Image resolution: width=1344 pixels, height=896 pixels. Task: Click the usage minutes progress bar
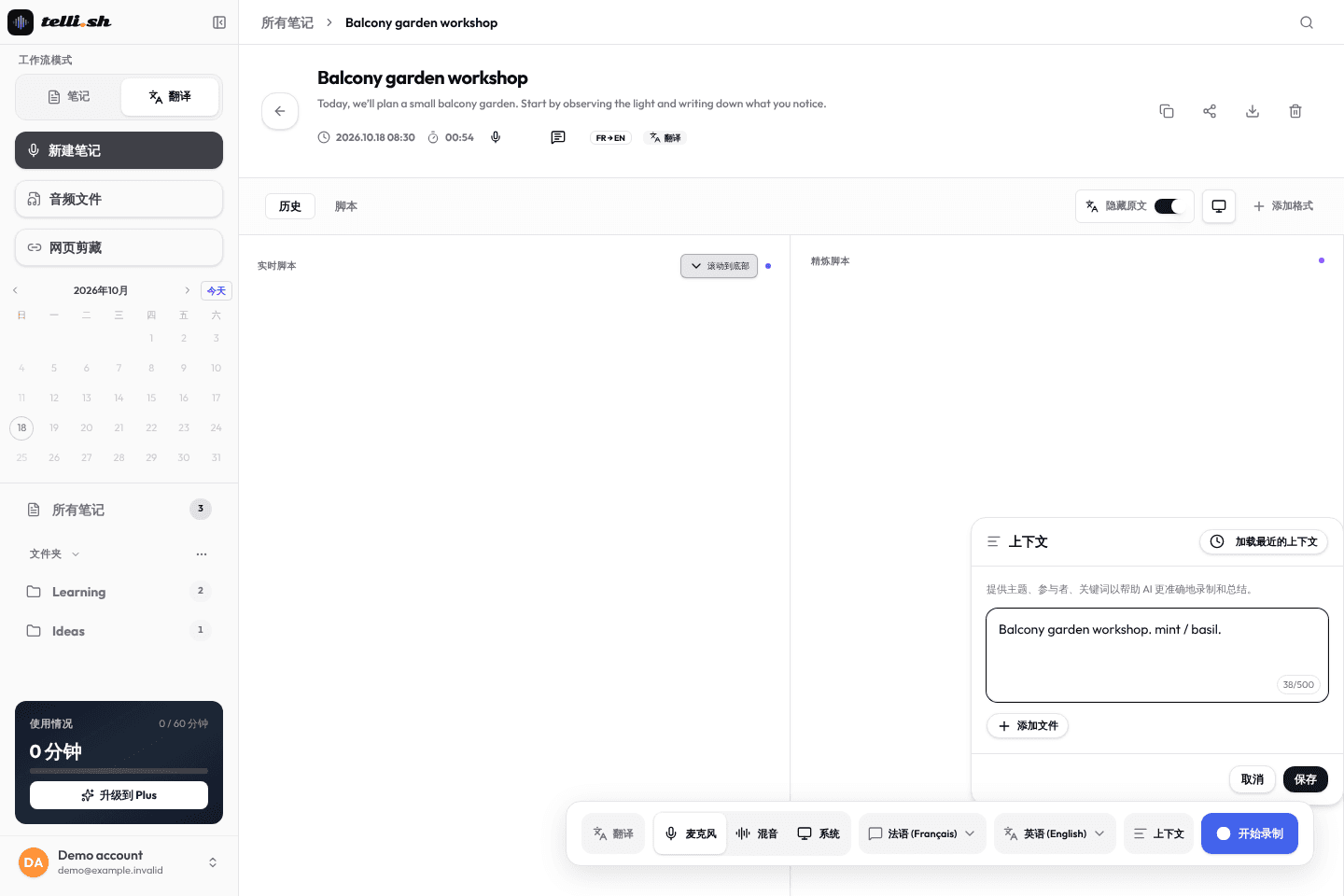coord(119,771)
